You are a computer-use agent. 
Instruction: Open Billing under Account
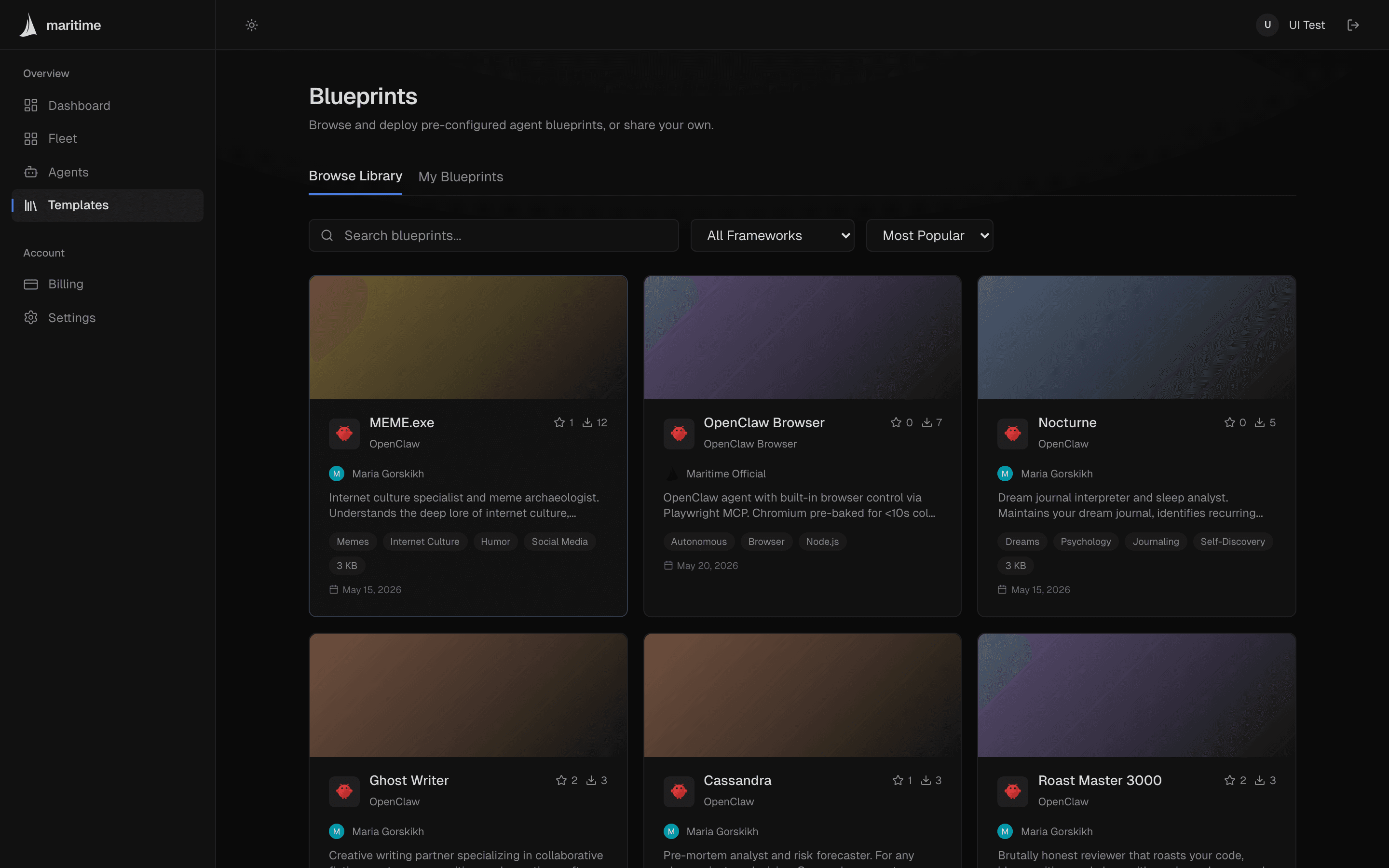108,284
